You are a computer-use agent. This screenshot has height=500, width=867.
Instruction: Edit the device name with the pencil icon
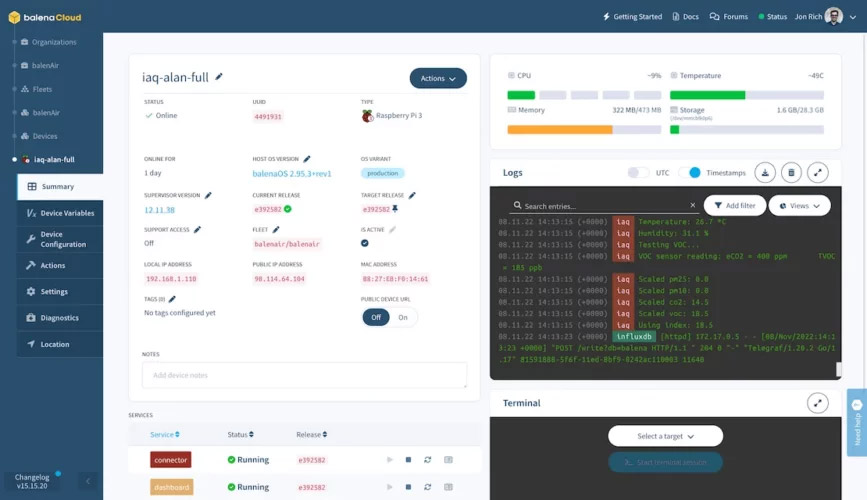tap(219, 77)
